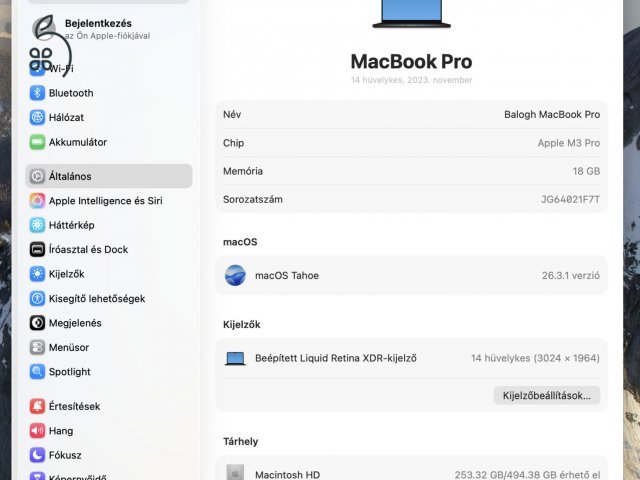Open Bejelentkezés sign-in entry

(108, 29)
